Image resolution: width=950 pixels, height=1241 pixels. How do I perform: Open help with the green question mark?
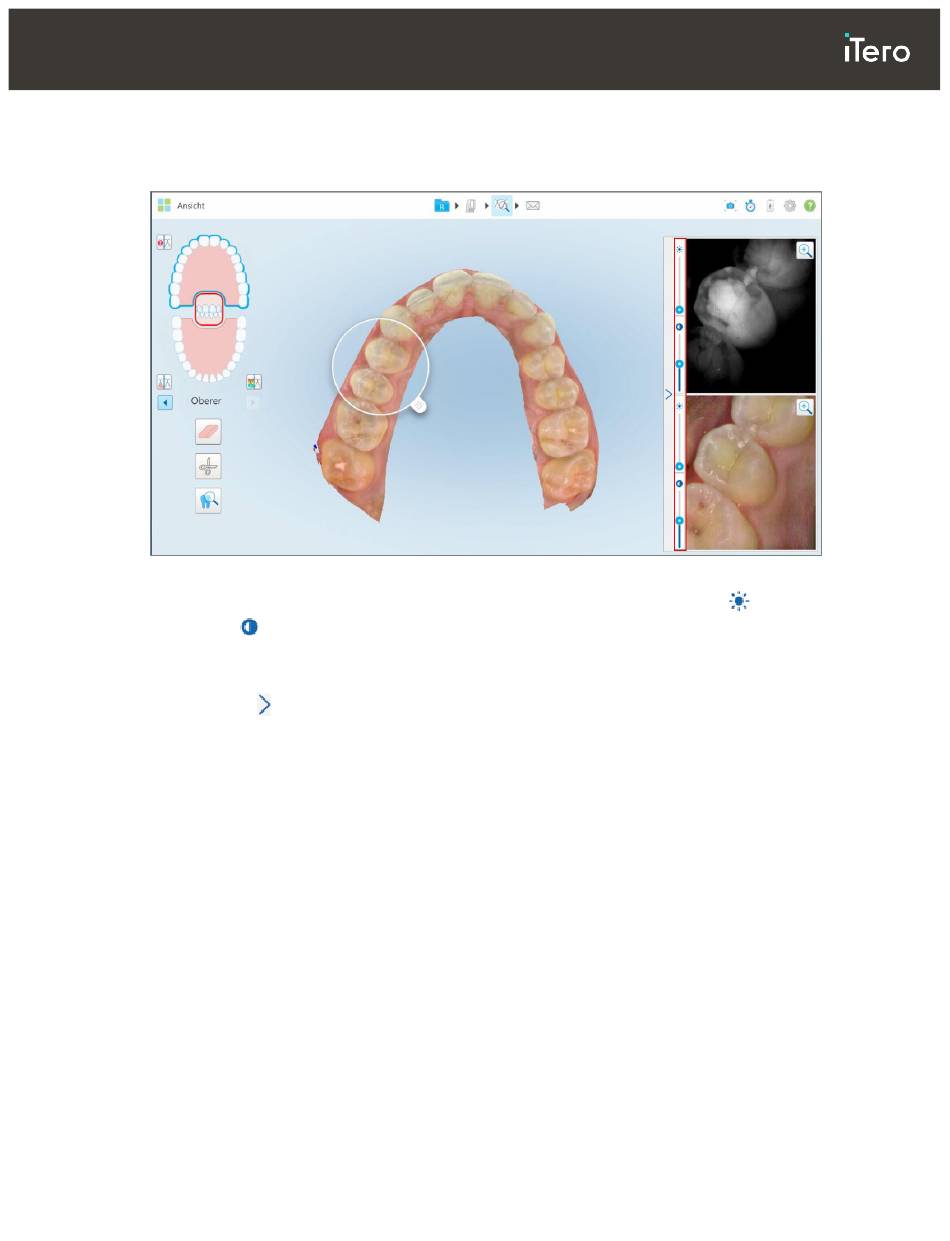point(810,205)
